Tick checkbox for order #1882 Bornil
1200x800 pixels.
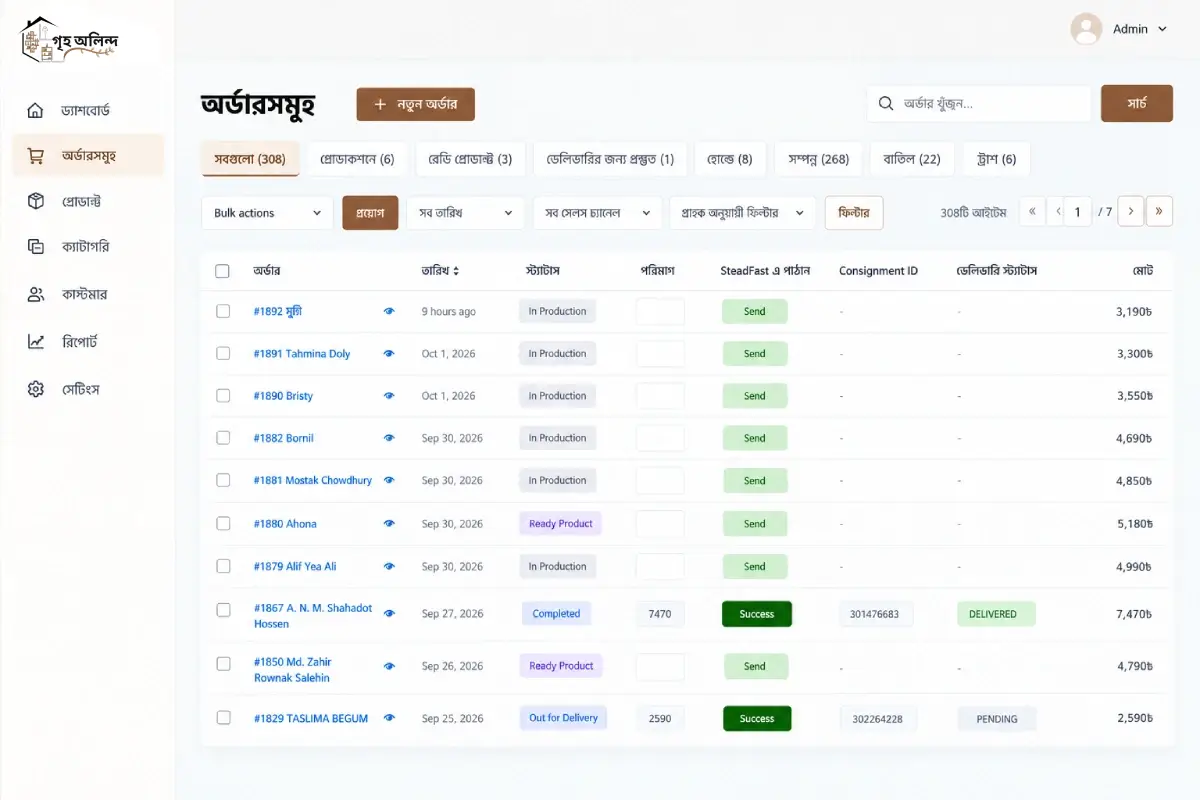[x=223, y=438]
